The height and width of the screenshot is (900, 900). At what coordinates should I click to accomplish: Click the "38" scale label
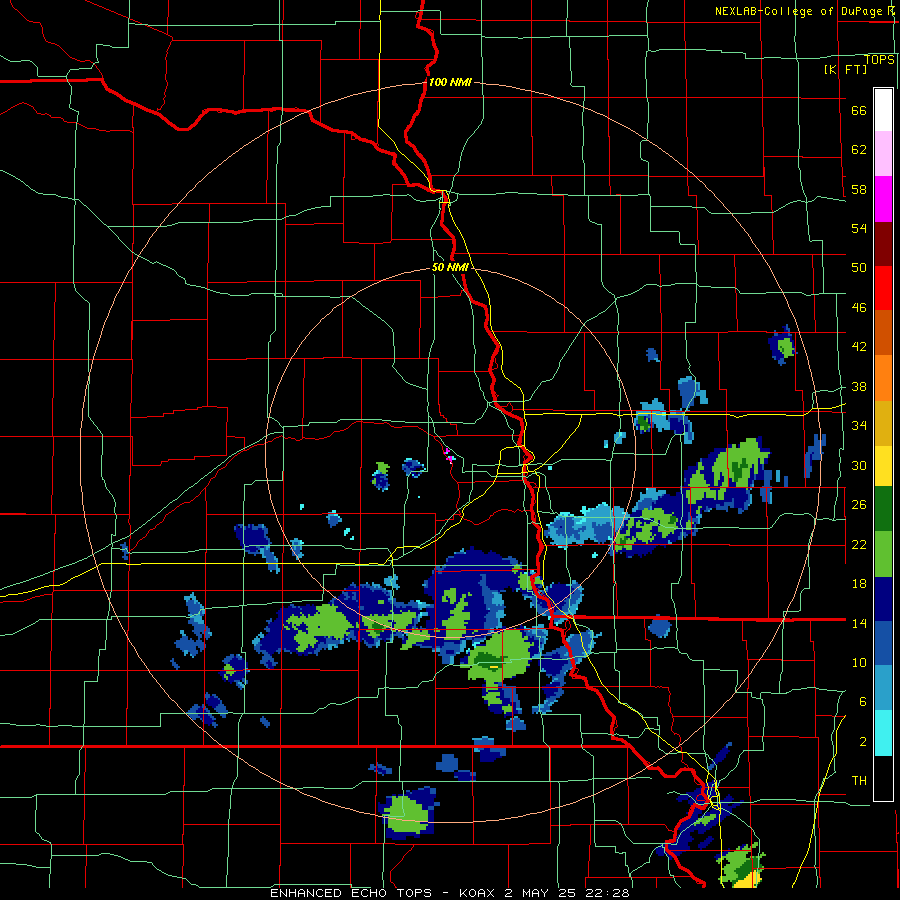[859, 387]
